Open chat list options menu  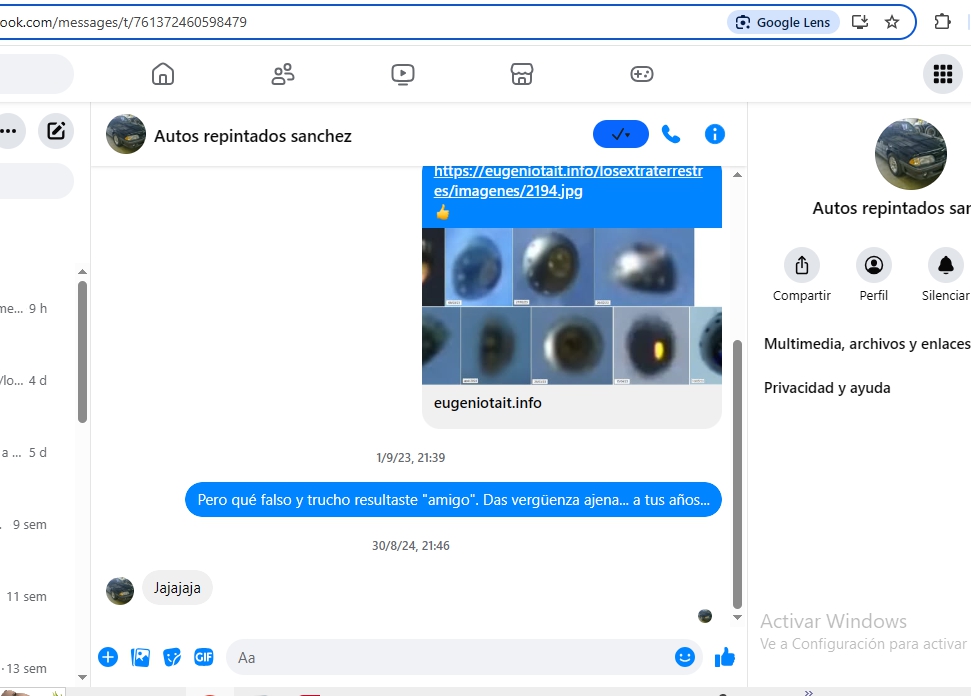tap(10, 130)
